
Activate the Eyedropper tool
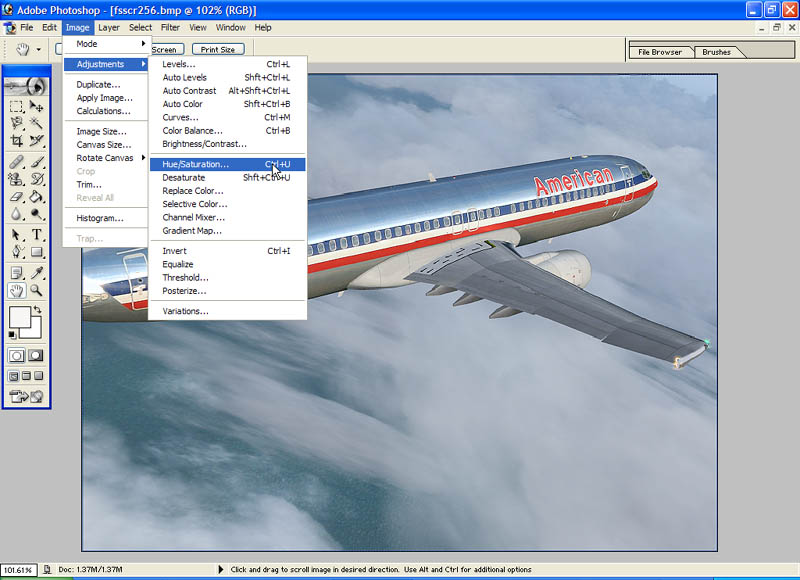[x=37, y=272]
